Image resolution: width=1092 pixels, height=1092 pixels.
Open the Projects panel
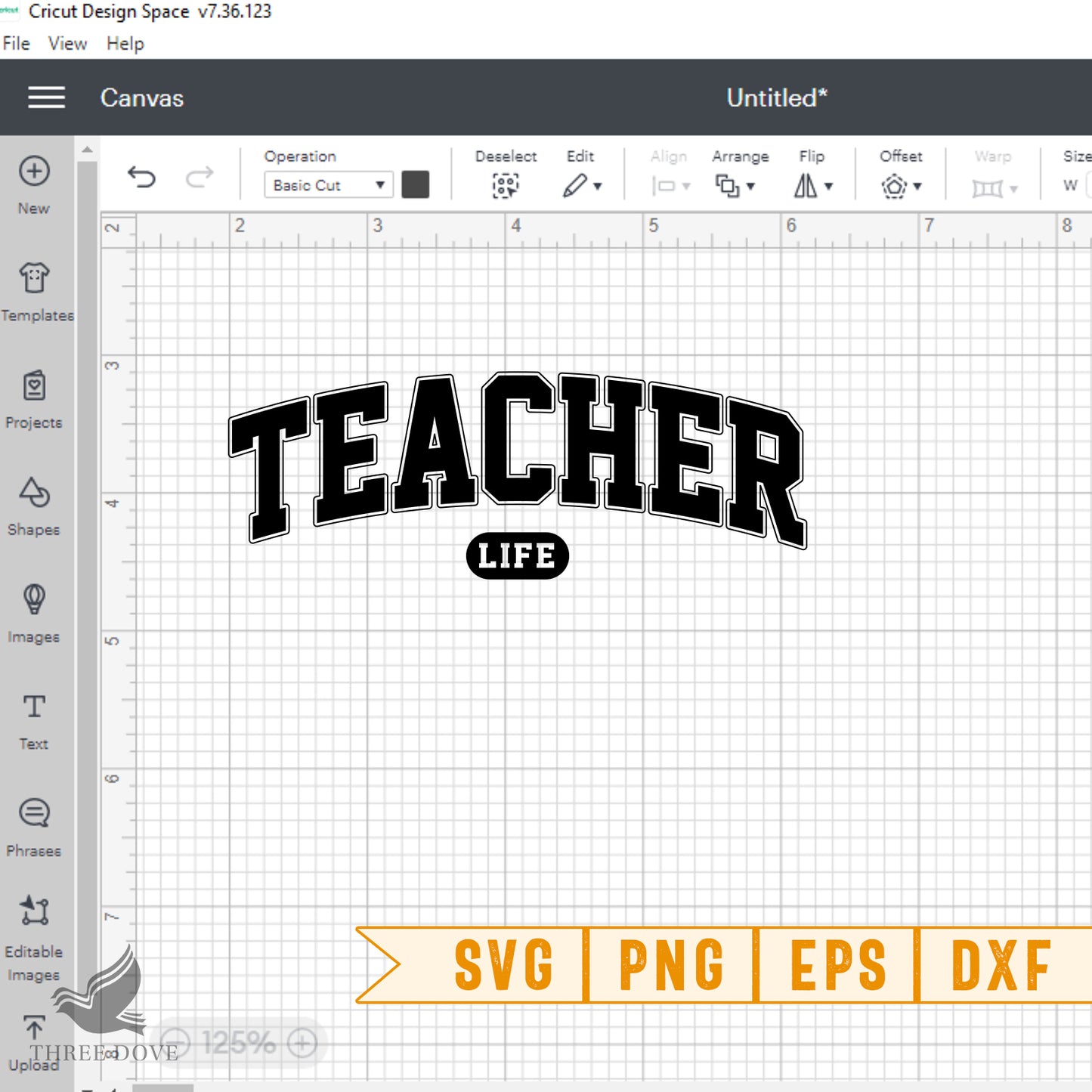[x=34, y=400]
